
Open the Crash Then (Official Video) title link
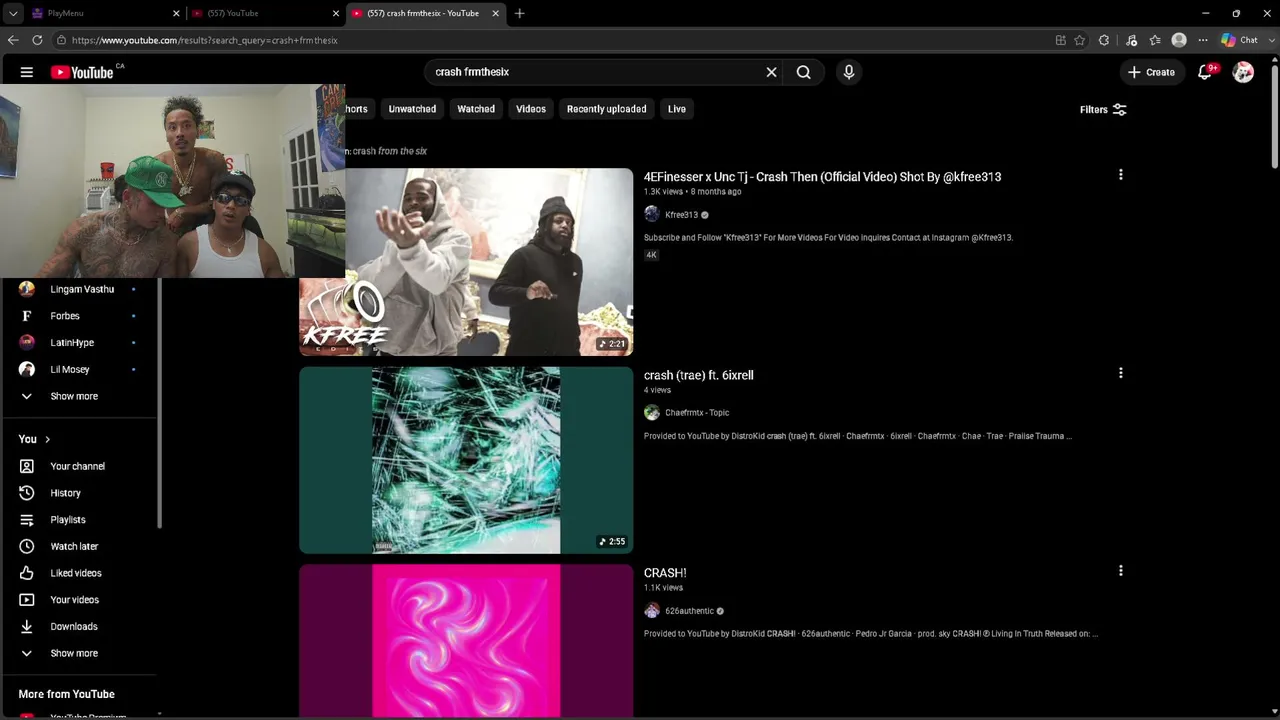click(822, 177)
